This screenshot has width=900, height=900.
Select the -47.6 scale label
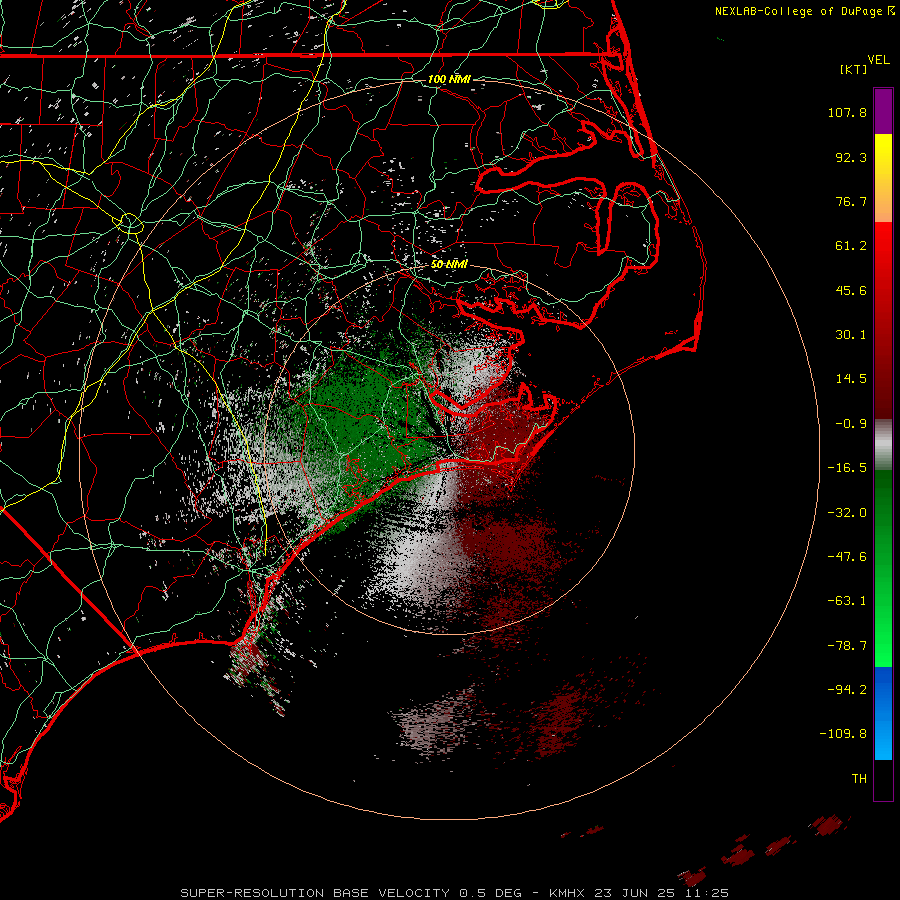click(x=847, y=557)
